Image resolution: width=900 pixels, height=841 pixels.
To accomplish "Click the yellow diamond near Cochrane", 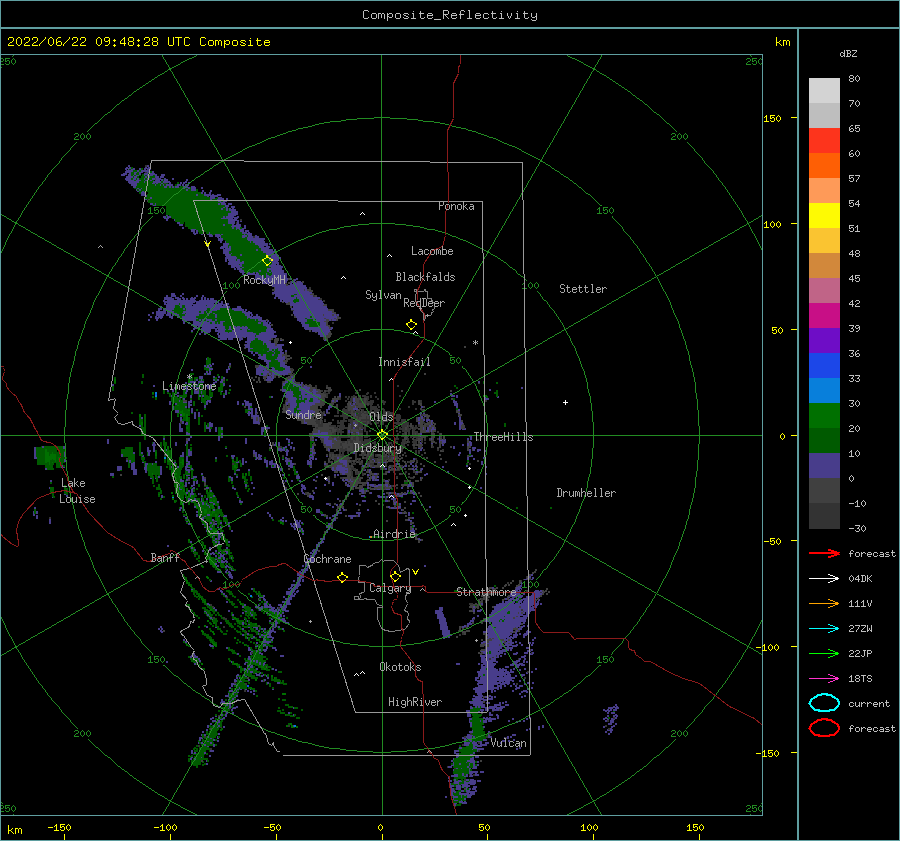I will coord(342,577).
